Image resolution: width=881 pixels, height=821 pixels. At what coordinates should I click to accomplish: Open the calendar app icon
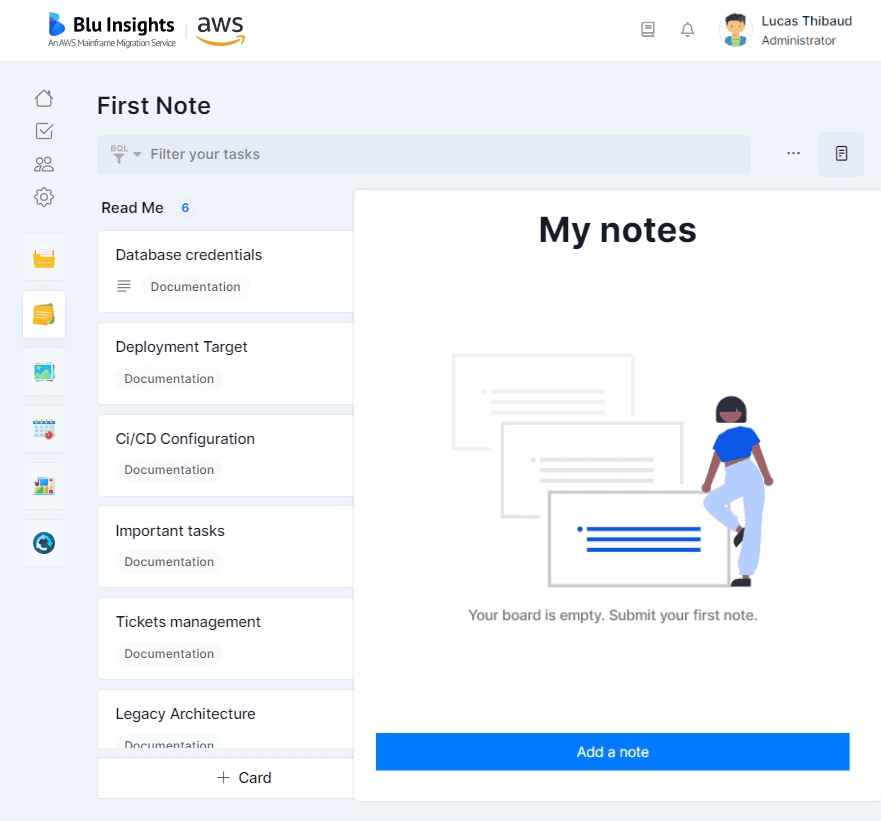[x=44, y=429]
